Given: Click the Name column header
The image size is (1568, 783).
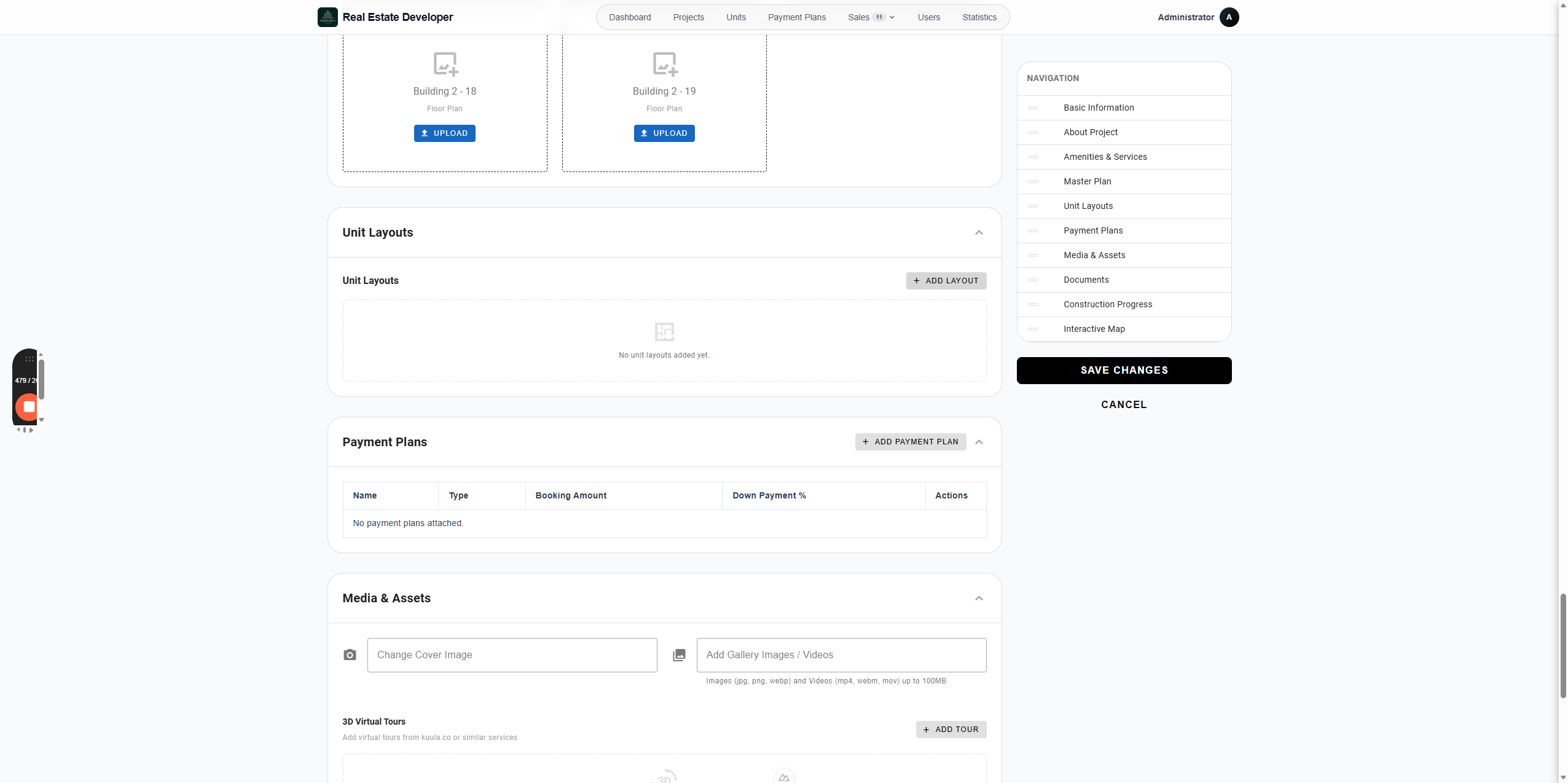Looking at the screenshot, I should [390, 496].
